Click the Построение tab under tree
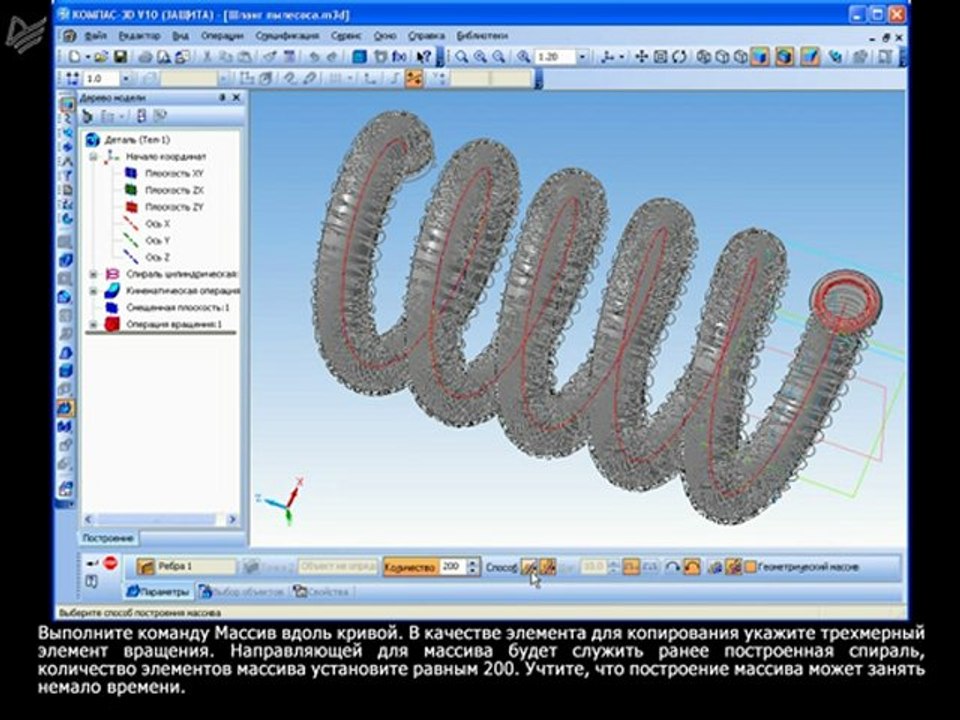 point(108,538)
